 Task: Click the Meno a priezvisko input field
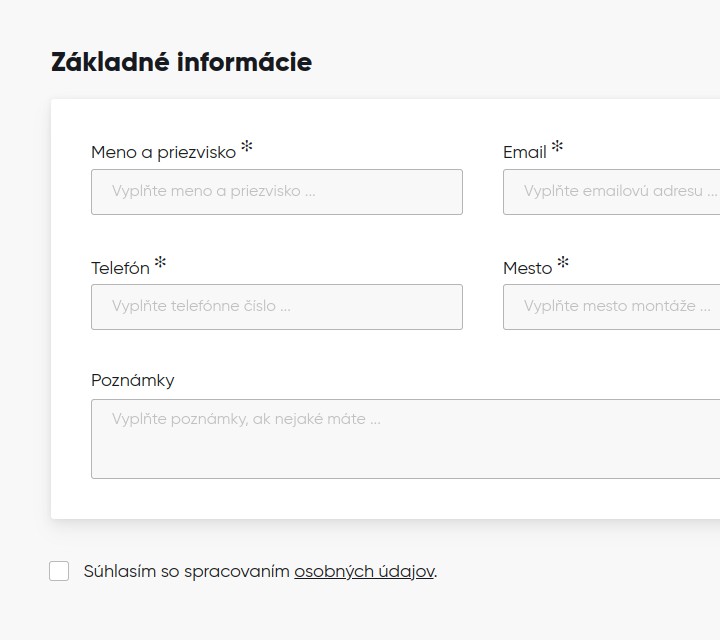pyautogui.click(x=276, y=192)
